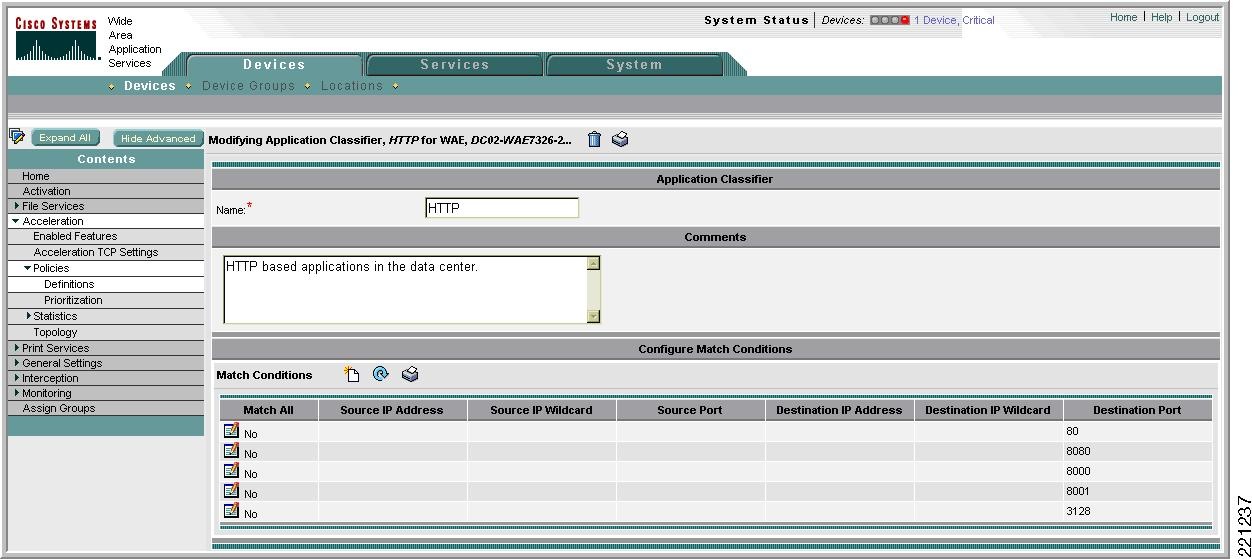This screenshot has width=1252, height=559.
Task: Click the Destination Port column header
Action: (1137, 410)
